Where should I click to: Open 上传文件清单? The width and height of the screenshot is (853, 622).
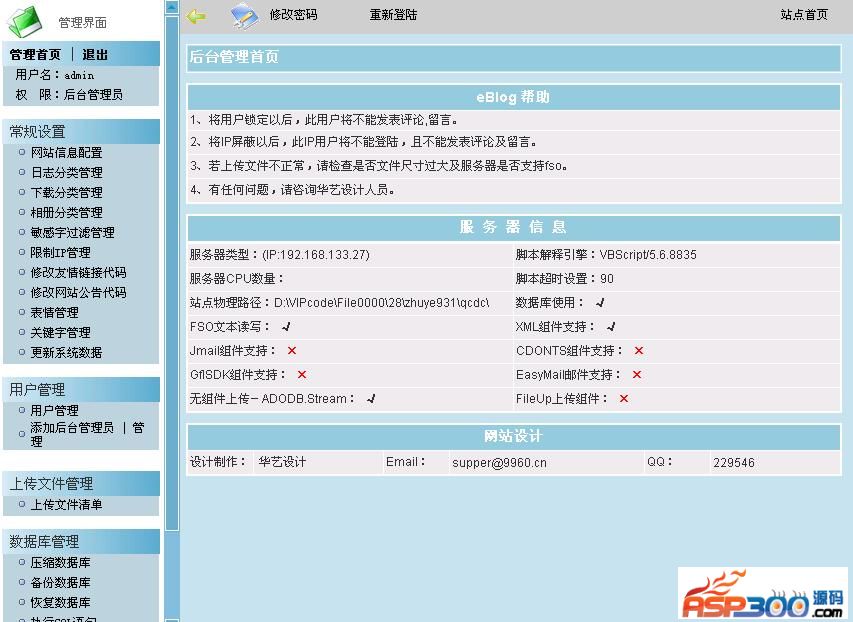(66, 504)
